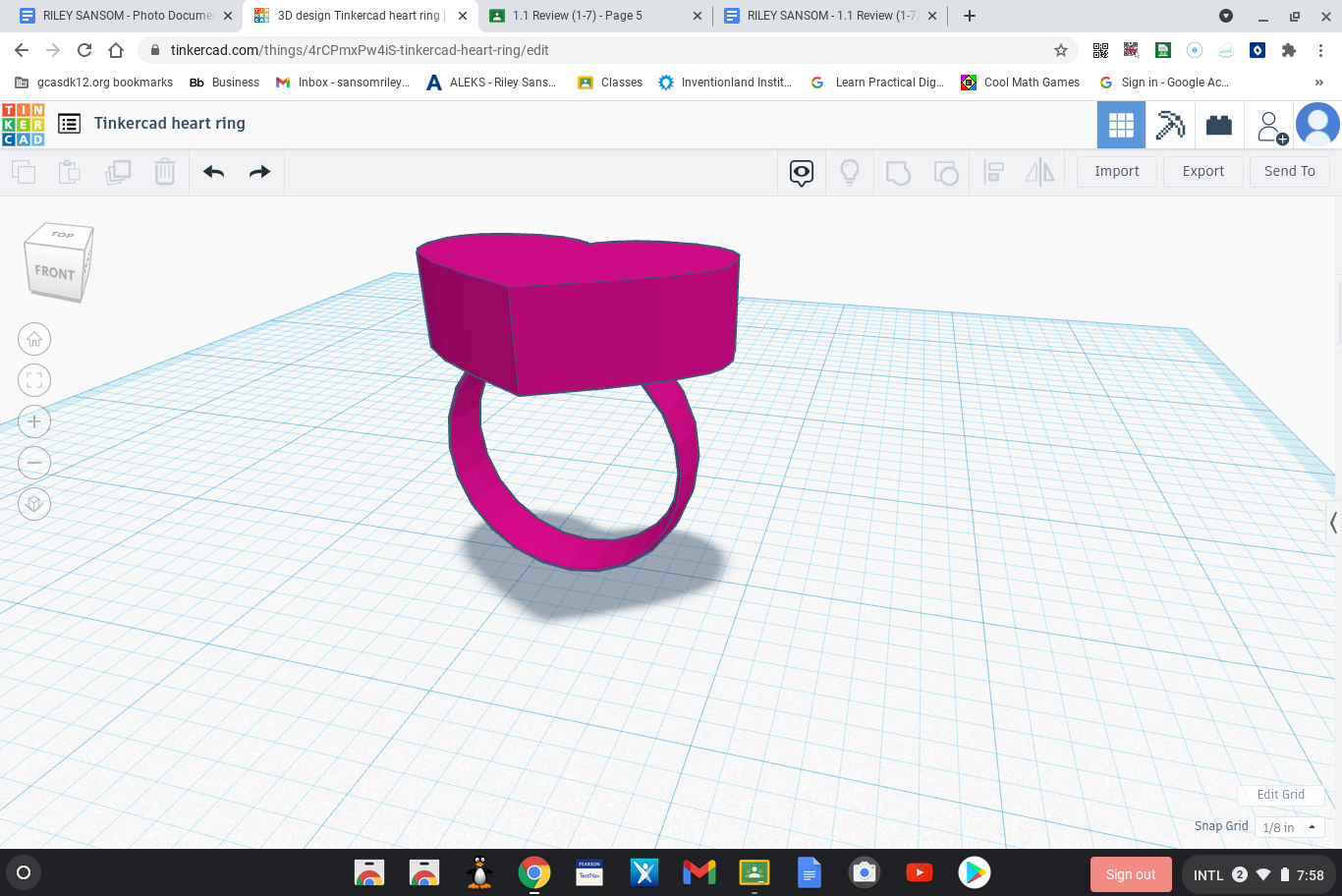This screenshot has height=896, width=1342.
Task: Toggle the notes visibility tool
Action: tap(801, 171)
